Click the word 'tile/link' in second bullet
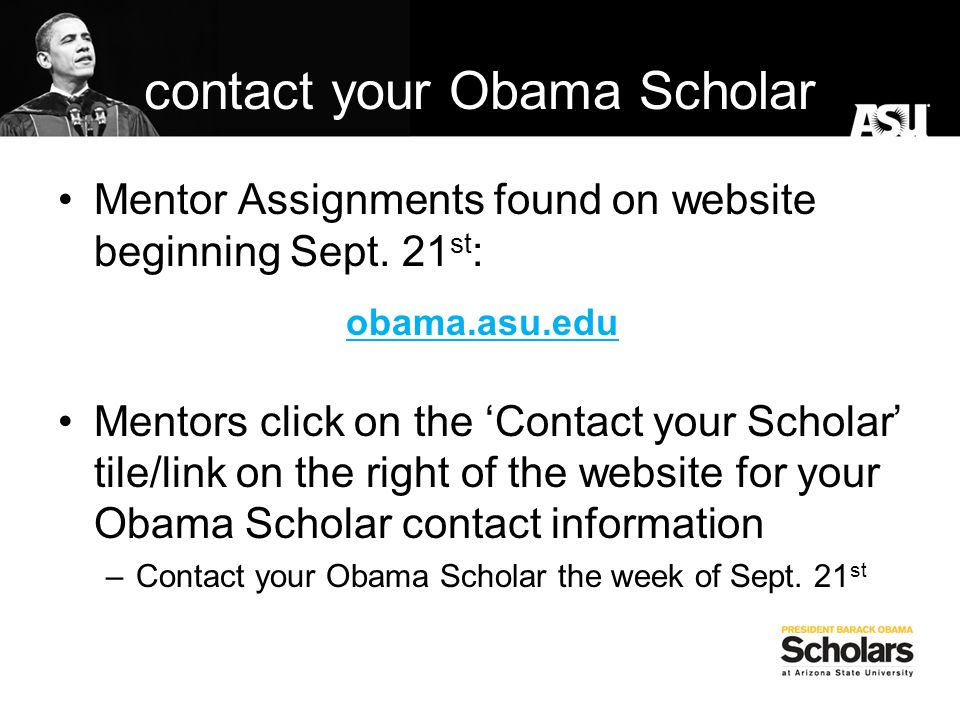Viewport: 960px width, 720px height. coord(160,473)
